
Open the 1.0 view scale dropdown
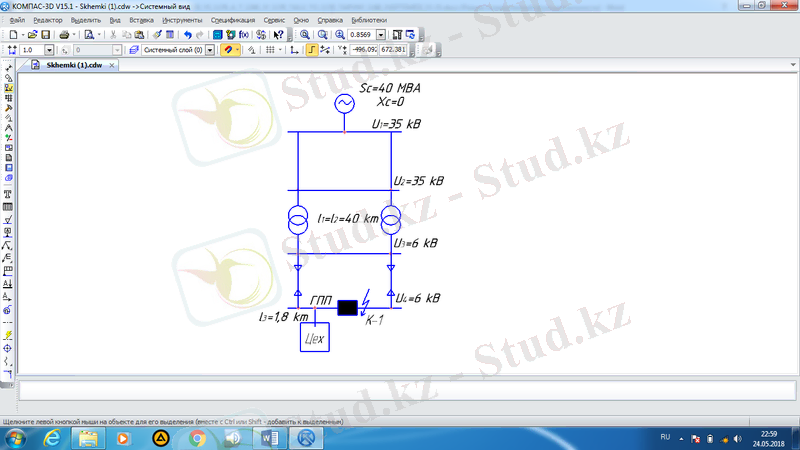click(50, 49)
